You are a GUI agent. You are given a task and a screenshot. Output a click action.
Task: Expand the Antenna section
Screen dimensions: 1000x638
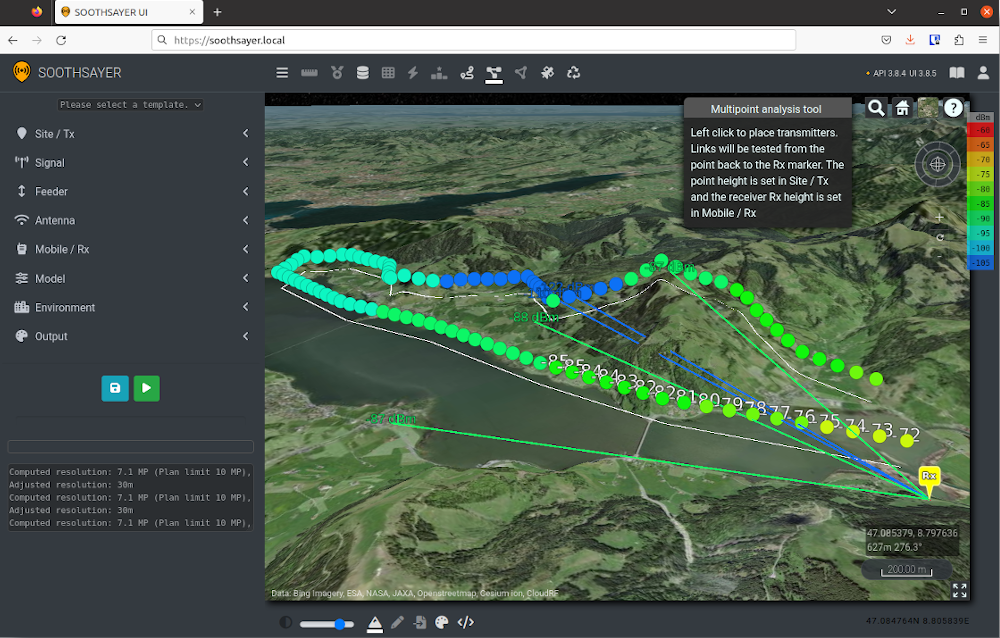point(131,220)
